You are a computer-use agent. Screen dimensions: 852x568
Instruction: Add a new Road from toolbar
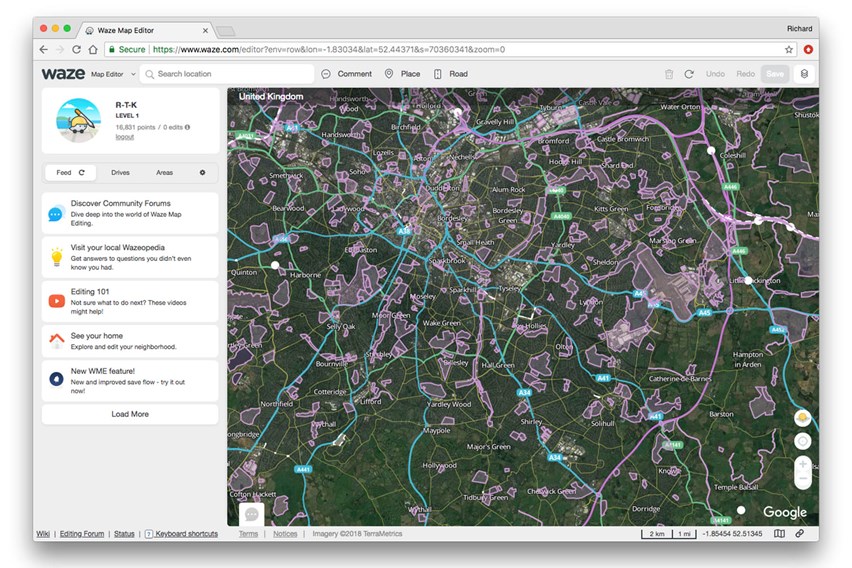click(450, 74)
